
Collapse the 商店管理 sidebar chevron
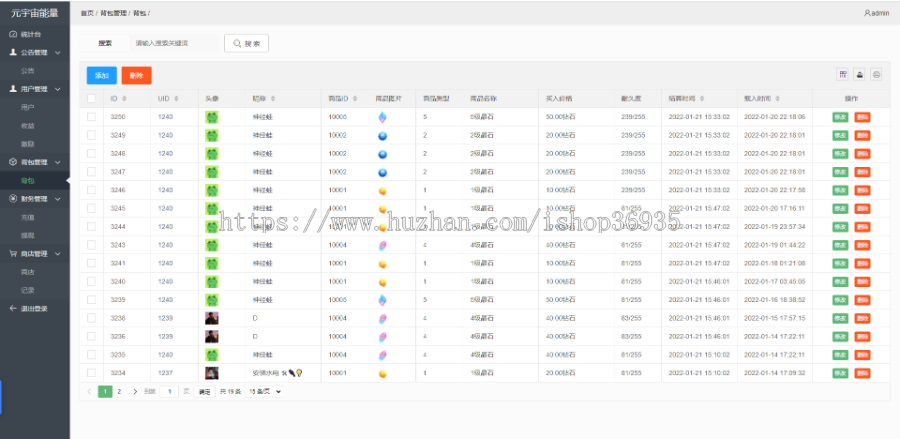57,254
